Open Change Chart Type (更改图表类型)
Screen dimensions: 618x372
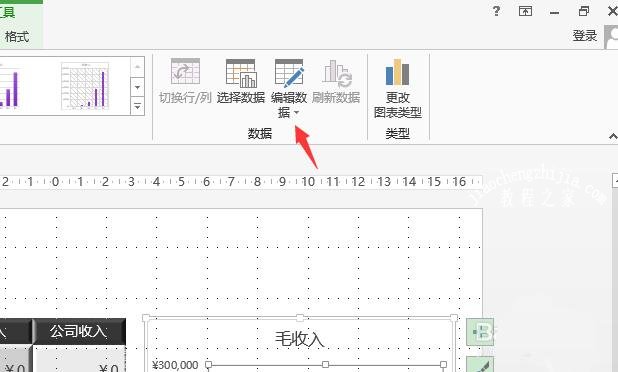(397, 89)
